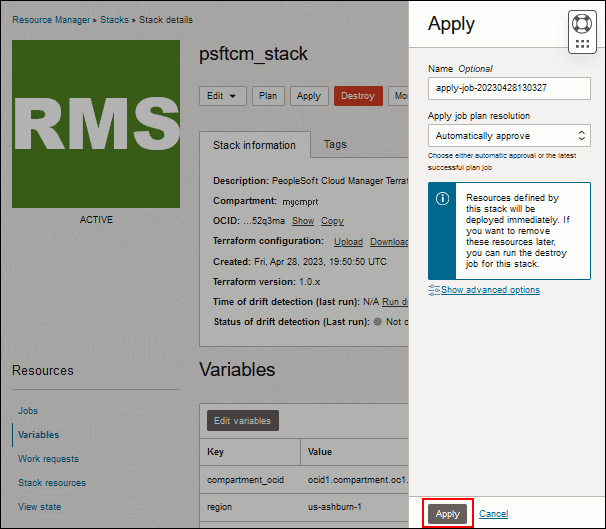The width and height of the screenshot is (606, 529).
Task: Click the Terraform version 1.0.x text
Action: tap(266, 282)
